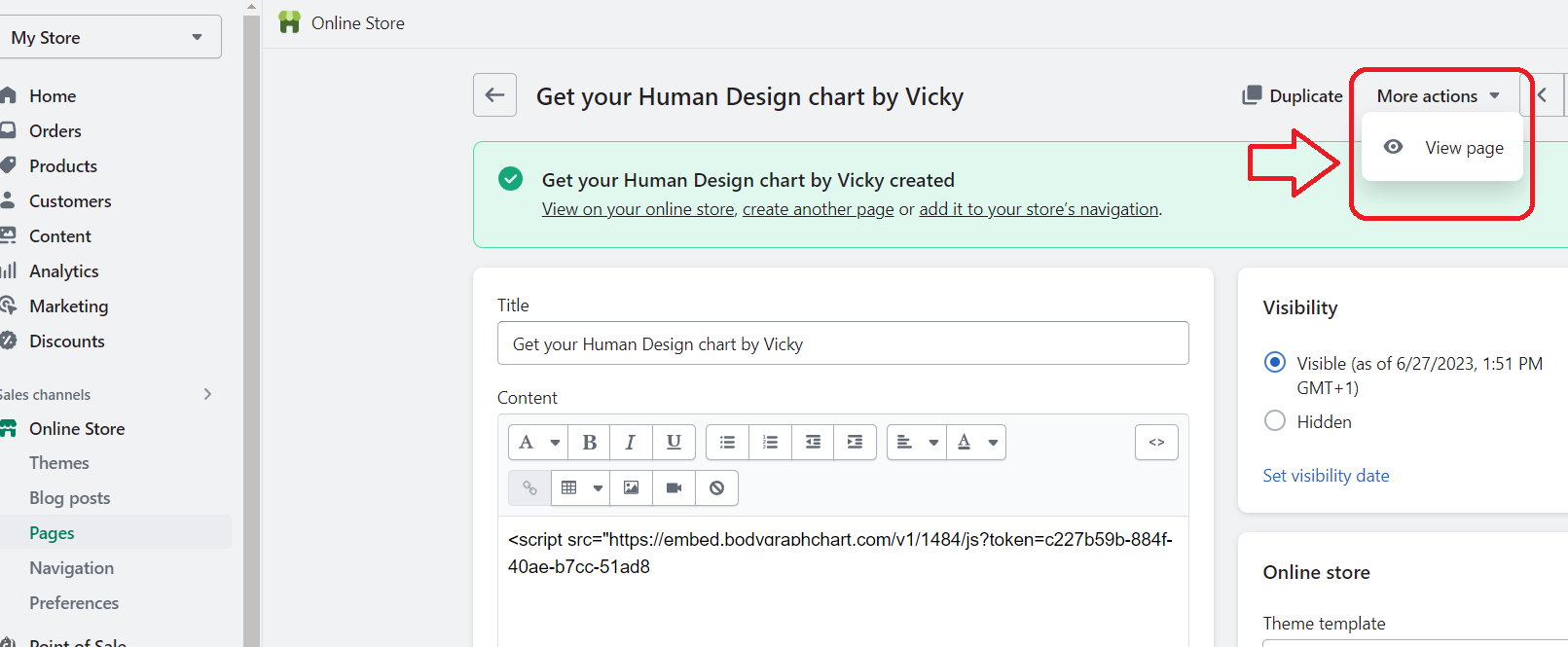Open the insert table dropdown
The height and width of the screenshot is (647, 1568).
pyautogui.click(x=580, y=488)
